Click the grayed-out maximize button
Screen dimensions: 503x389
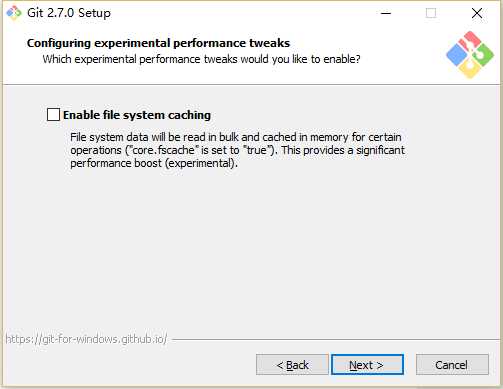(x=431, y=13)
